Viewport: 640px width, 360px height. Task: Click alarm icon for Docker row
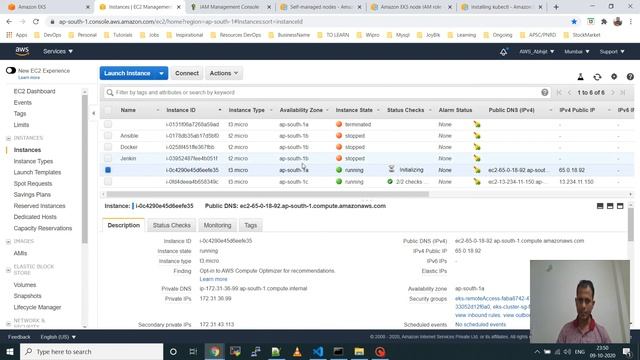click(477, 147)
